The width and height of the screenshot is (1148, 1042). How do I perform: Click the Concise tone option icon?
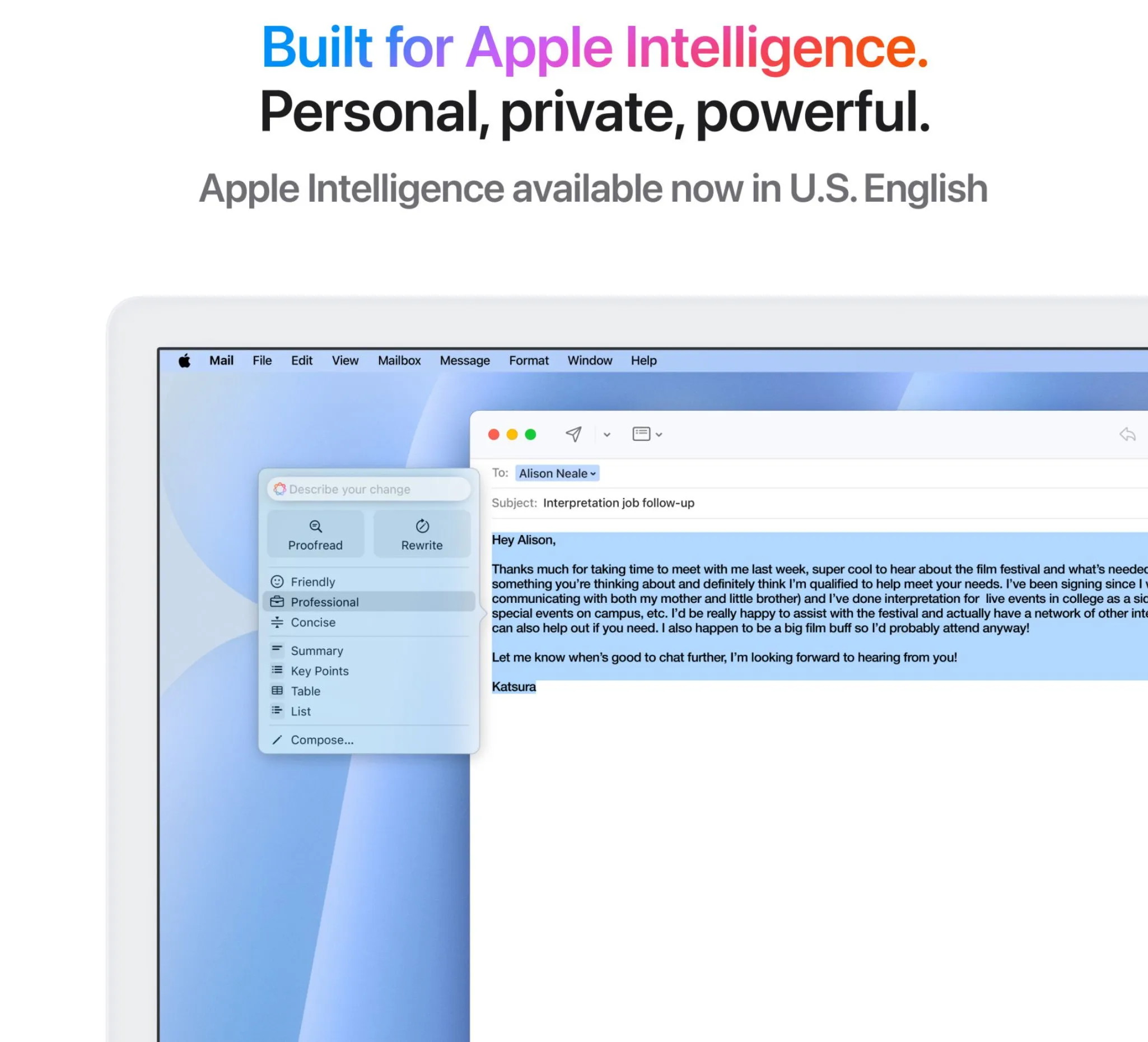coord(278,622)
